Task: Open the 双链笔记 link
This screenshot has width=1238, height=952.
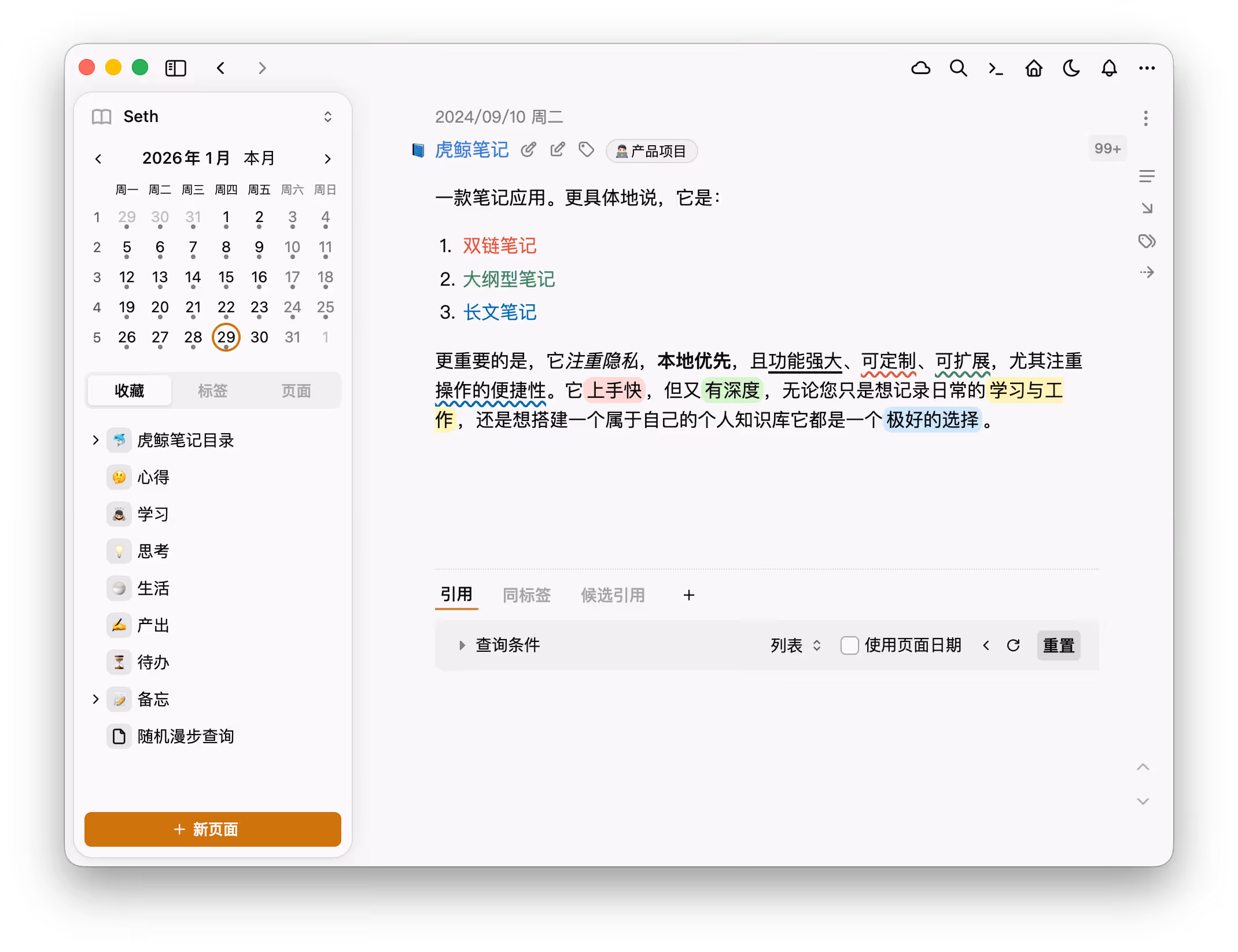Action: [499, 246]
